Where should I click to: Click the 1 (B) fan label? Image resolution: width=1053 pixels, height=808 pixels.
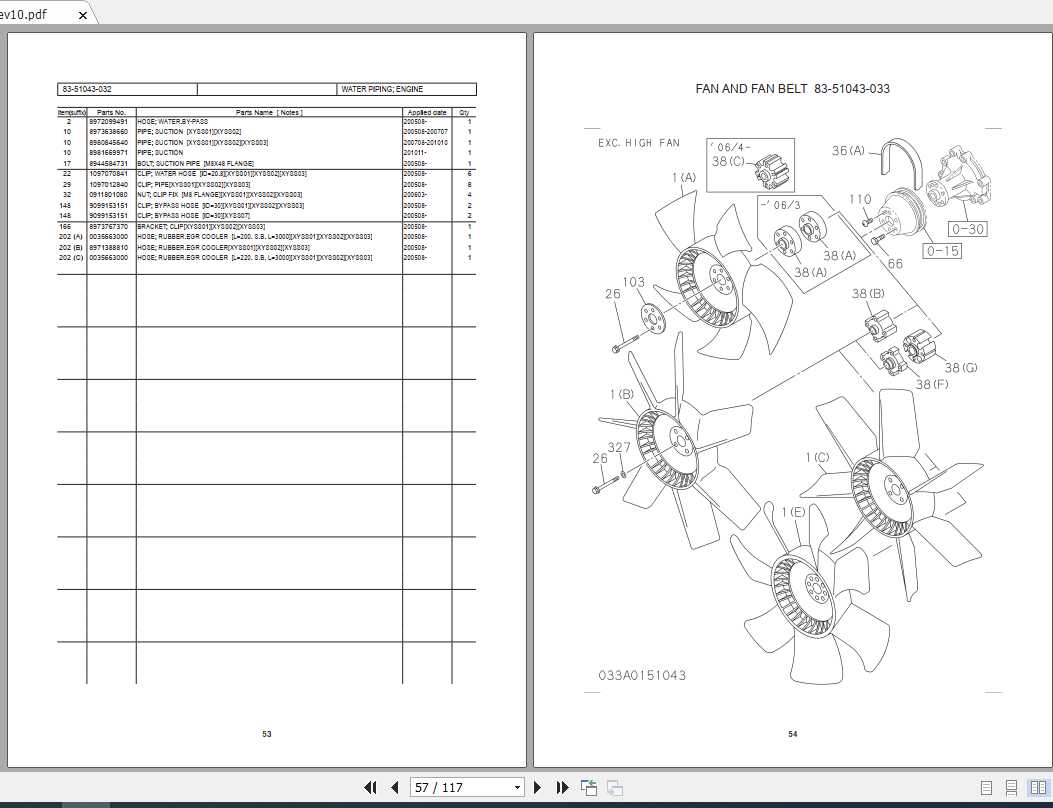click(x=621, y=394)
